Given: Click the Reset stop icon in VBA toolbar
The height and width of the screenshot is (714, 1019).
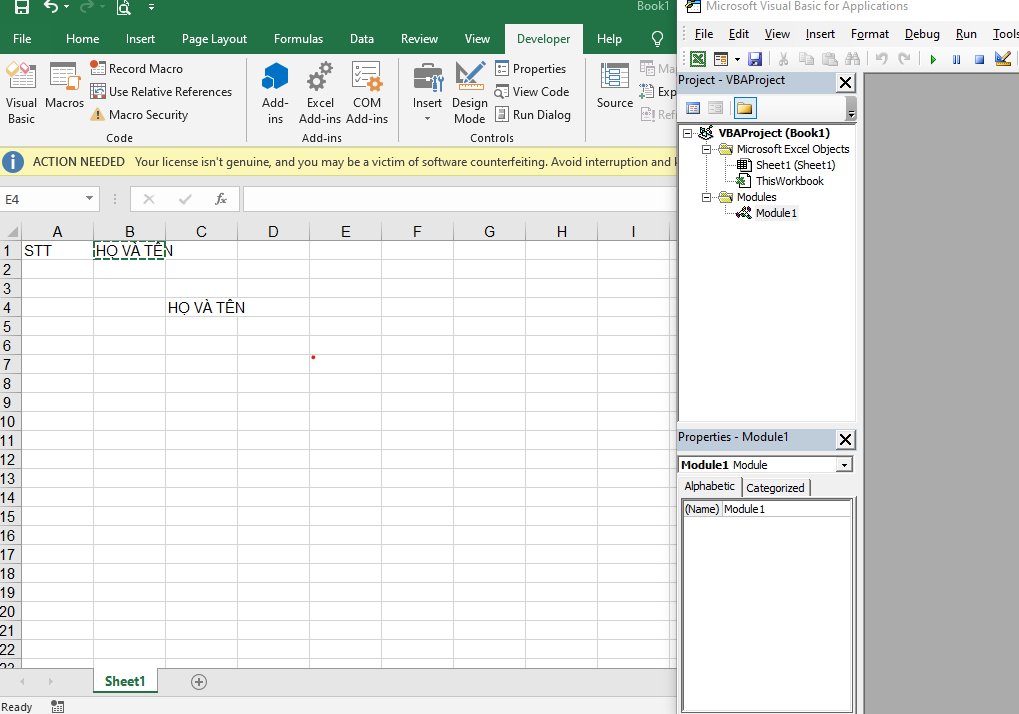Looking at the screenshot, I should point(979,60).
